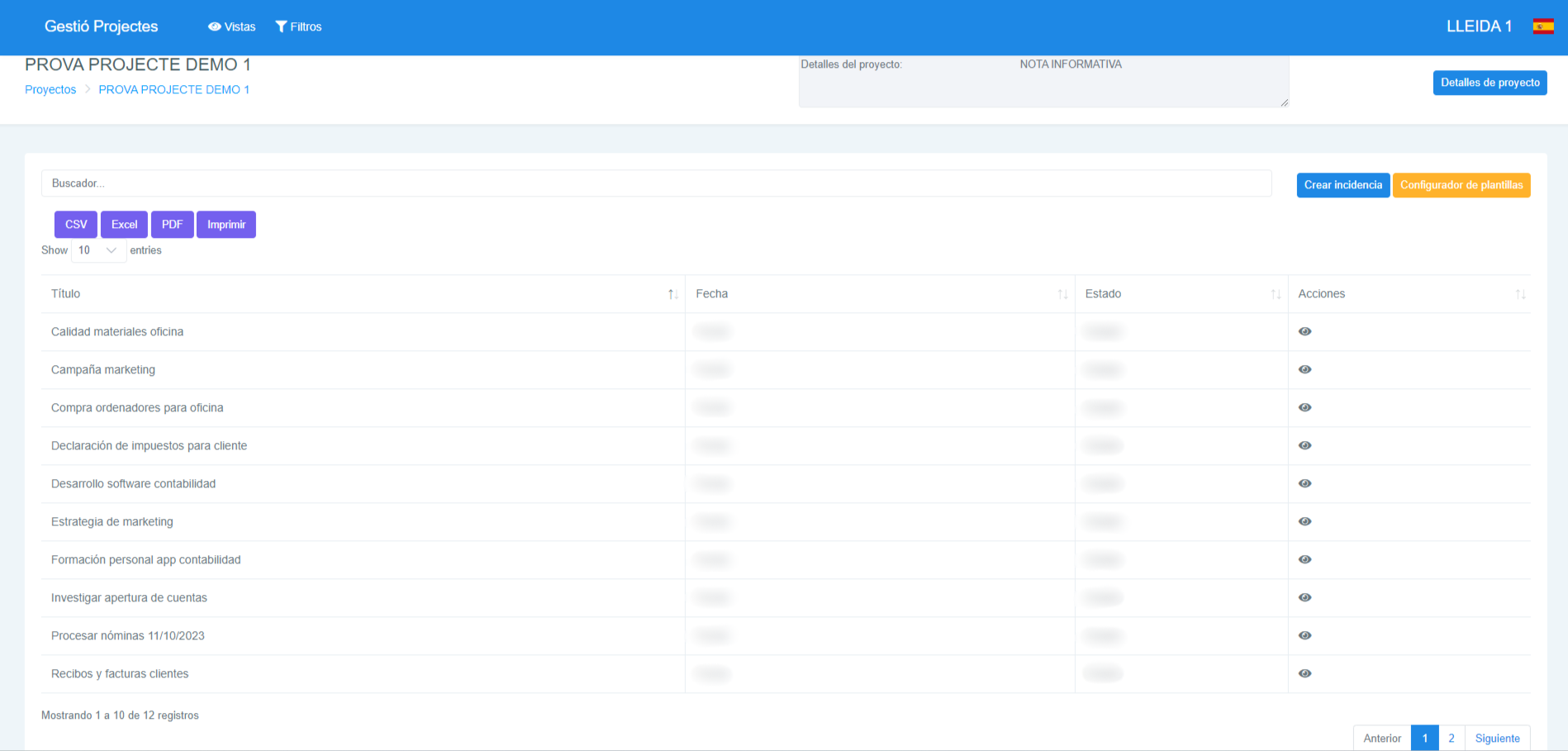Open the Proyectos breadcrumb link
Image resolution: width=1568 pixels, height=751 pixels.
50,89
